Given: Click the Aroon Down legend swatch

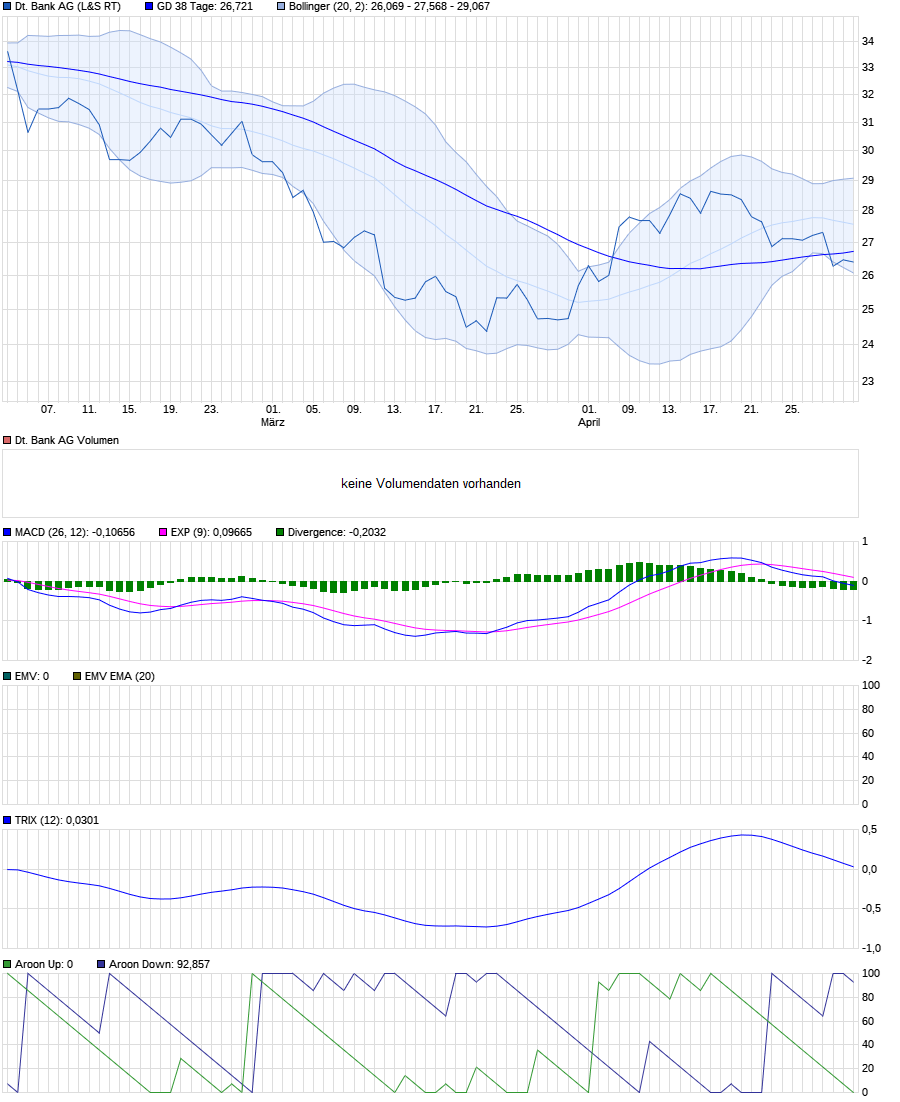Looking at the screenshot, I should (x=101, y=964).
